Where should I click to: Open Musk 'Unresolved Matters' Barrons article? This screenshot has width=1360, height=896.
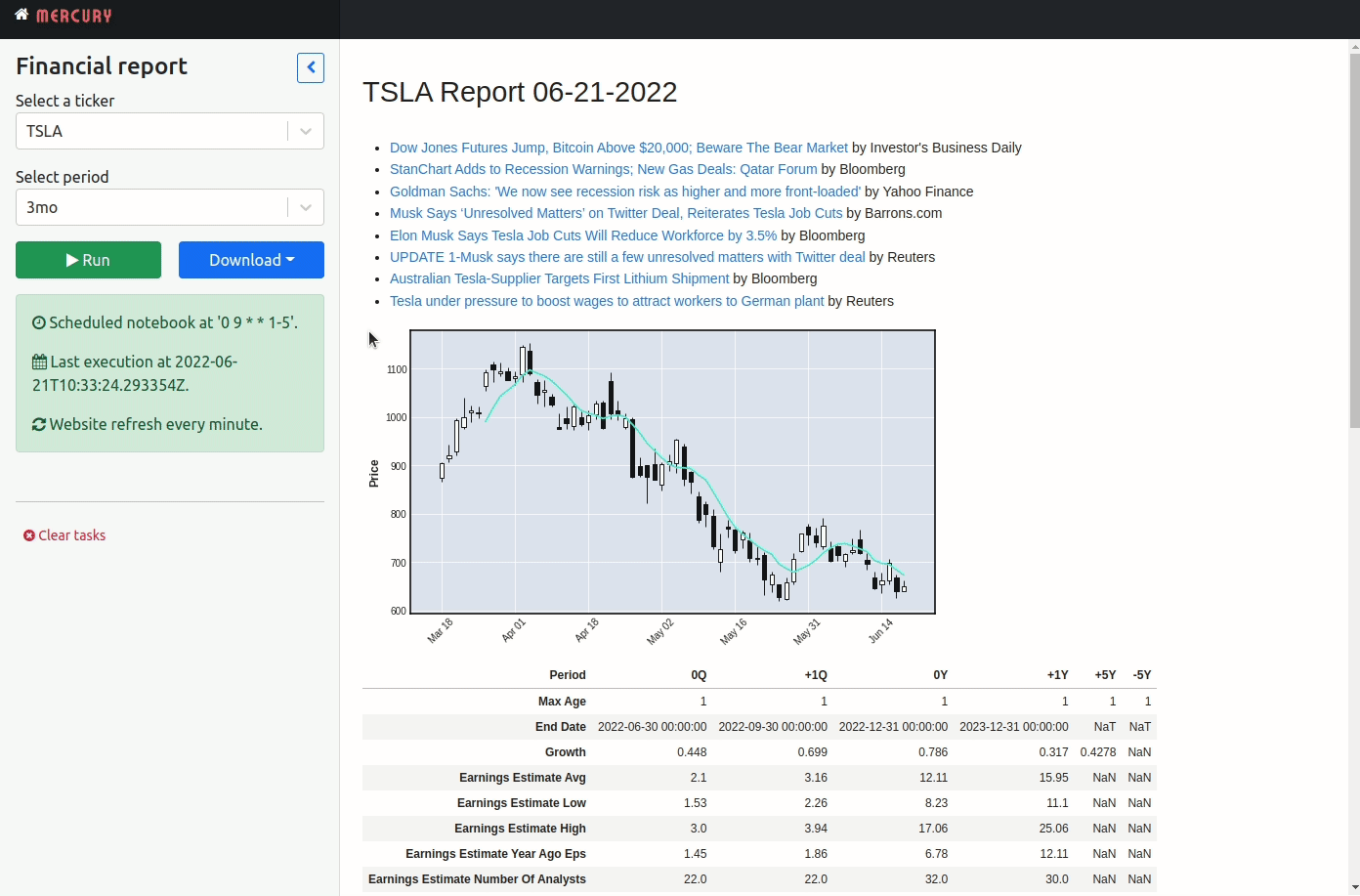click(x=616, y=213)
